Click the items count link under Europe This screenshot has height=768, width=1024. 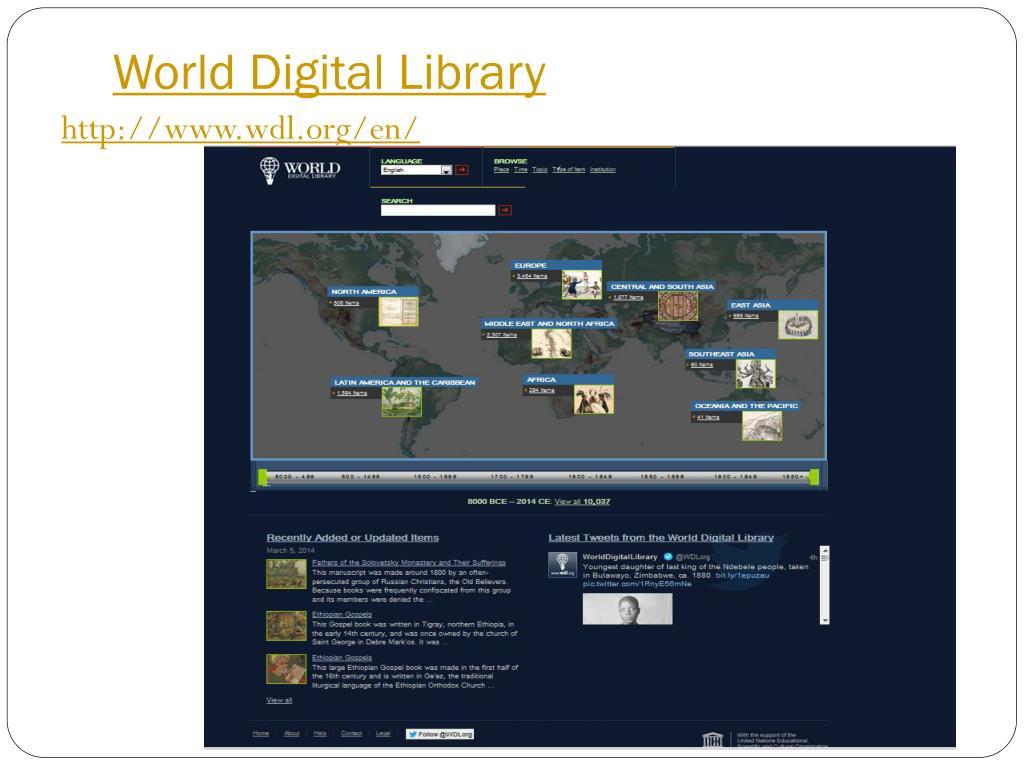click(x=532, y=276)
